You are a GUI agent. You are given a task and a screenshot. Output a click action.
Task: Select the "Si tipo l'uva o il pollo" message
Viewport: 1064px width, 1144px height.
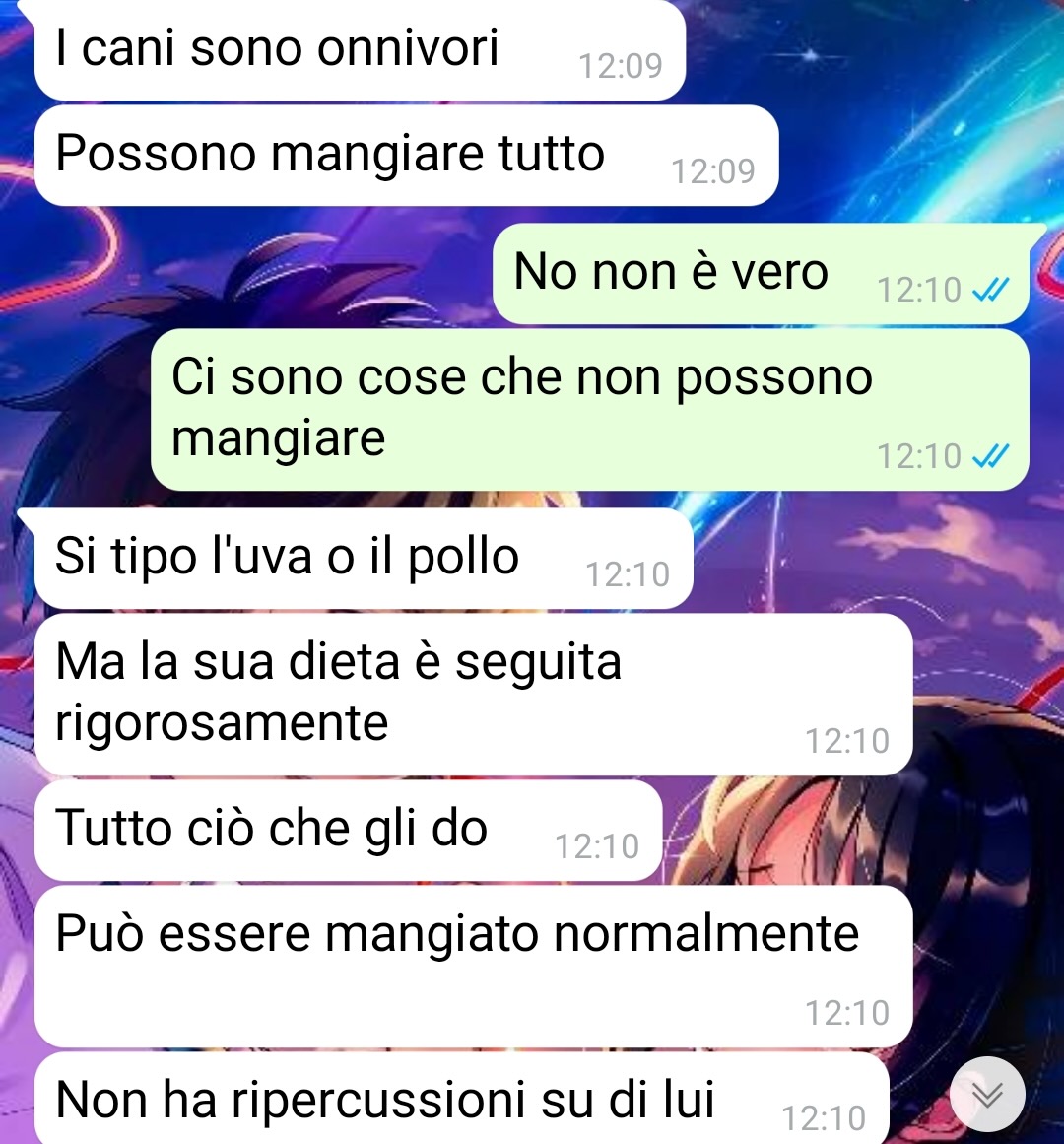(x=364, y=558)
